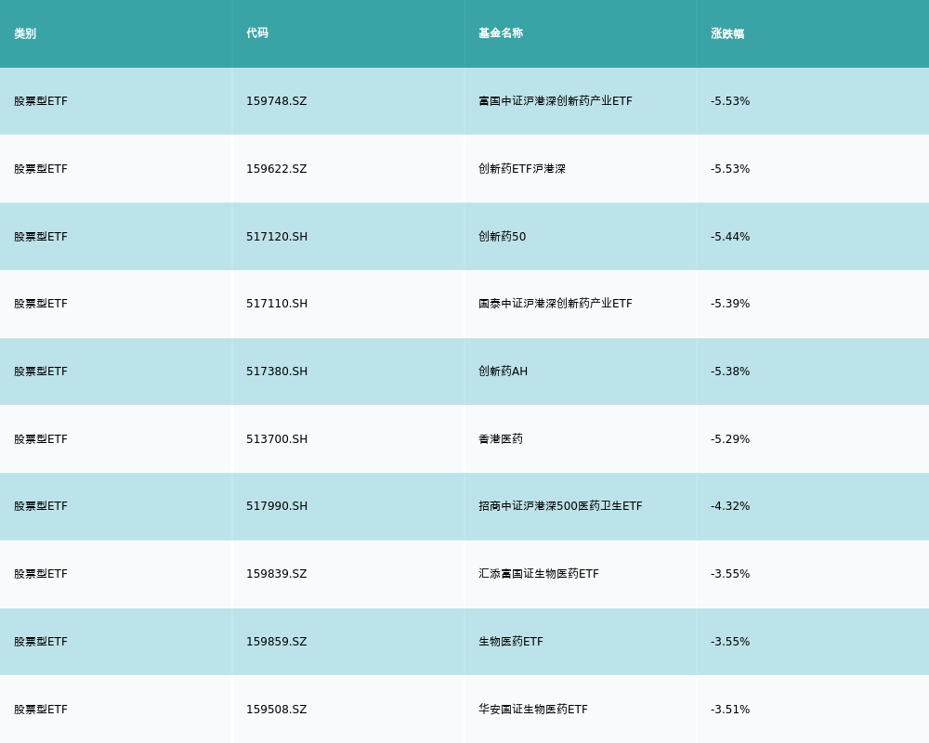Viewport: 929px width, 743px height.
Task: Click the 涨跌幅 column header
Action: tap(727, 33)
